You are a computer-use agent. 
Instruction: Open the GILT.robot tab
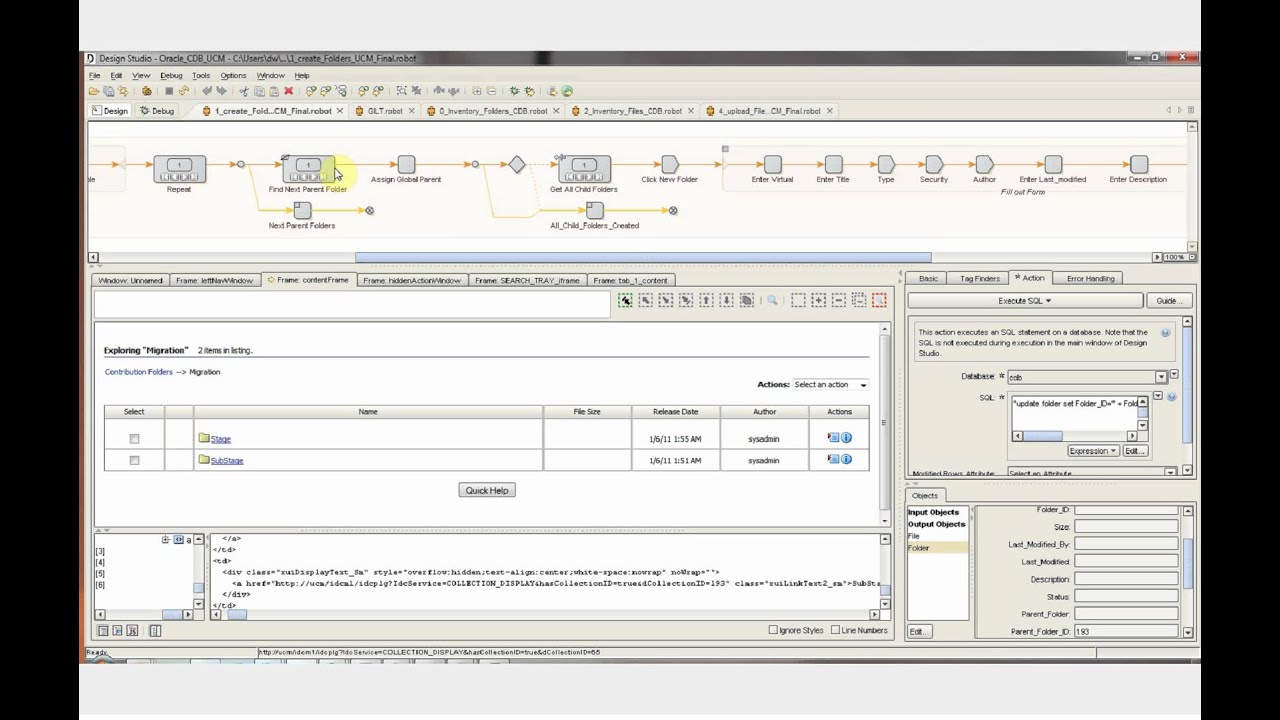(385, 111)
